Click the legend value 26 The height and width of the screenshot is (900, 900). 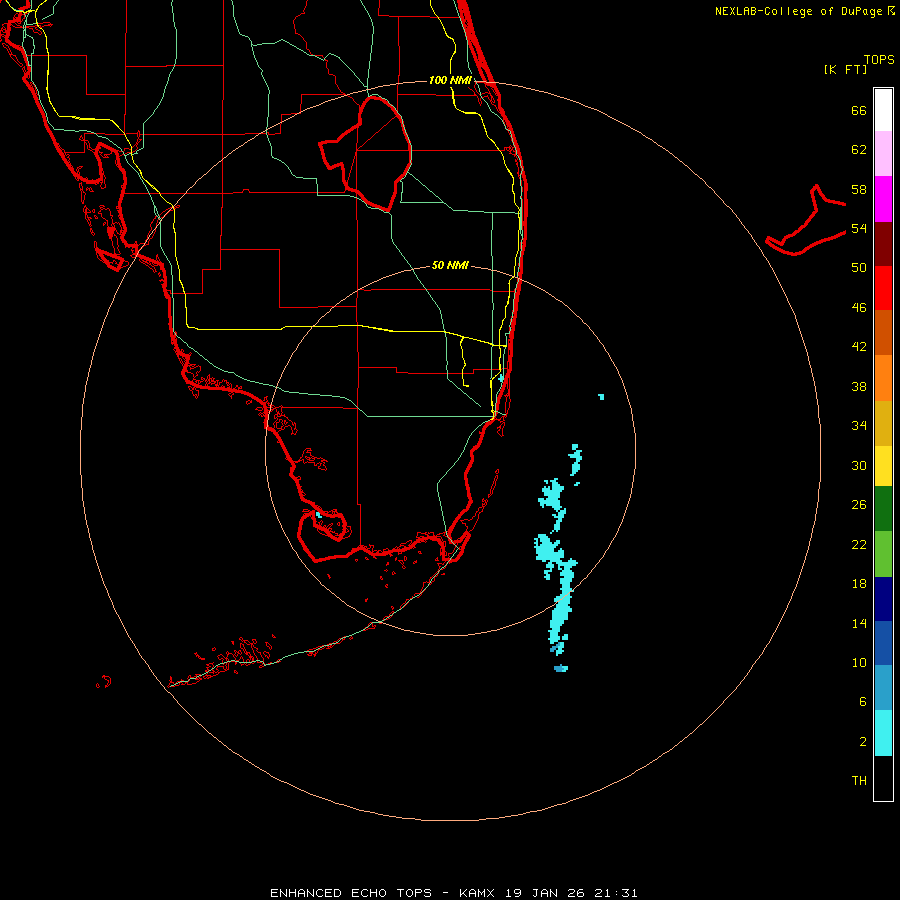click(859, 505)
